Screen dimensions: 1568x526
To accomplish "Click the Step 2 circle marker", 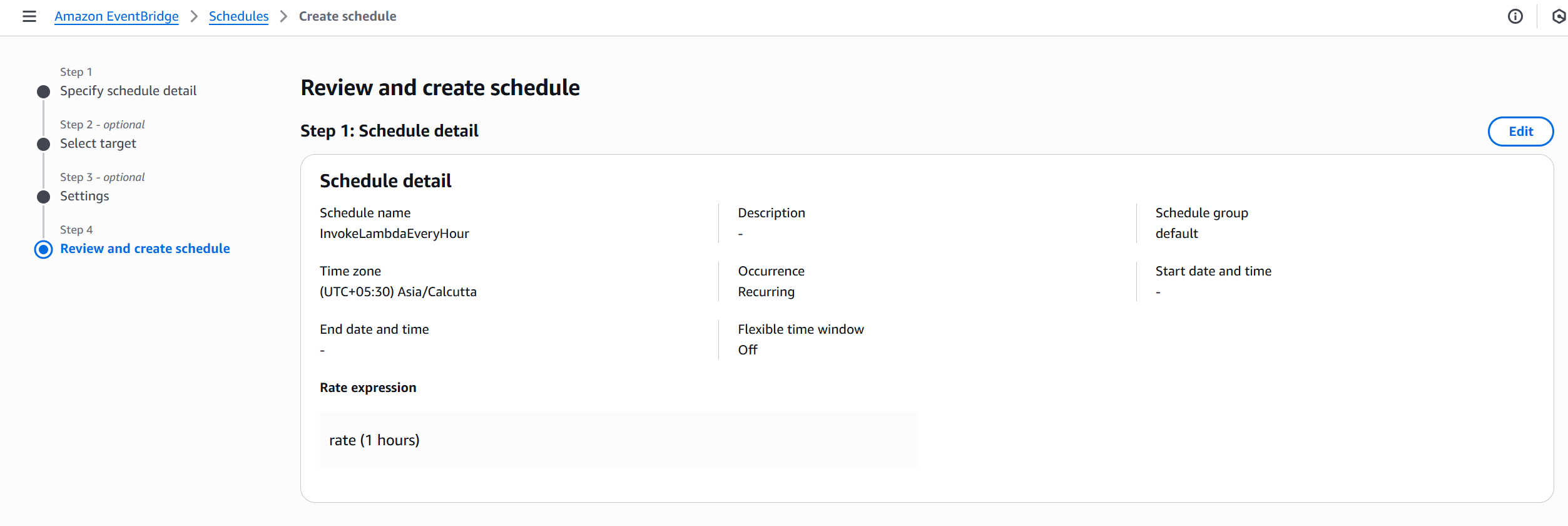I will pos(43,145).
